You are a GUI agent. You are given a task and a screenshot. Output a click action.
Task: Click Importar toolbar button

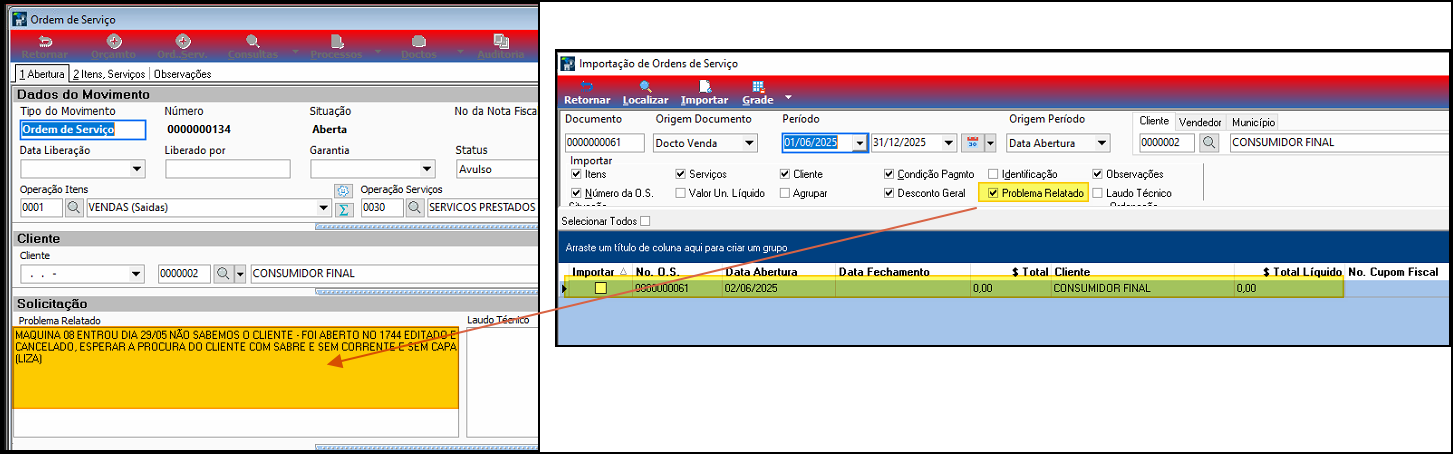coord(704,93)
